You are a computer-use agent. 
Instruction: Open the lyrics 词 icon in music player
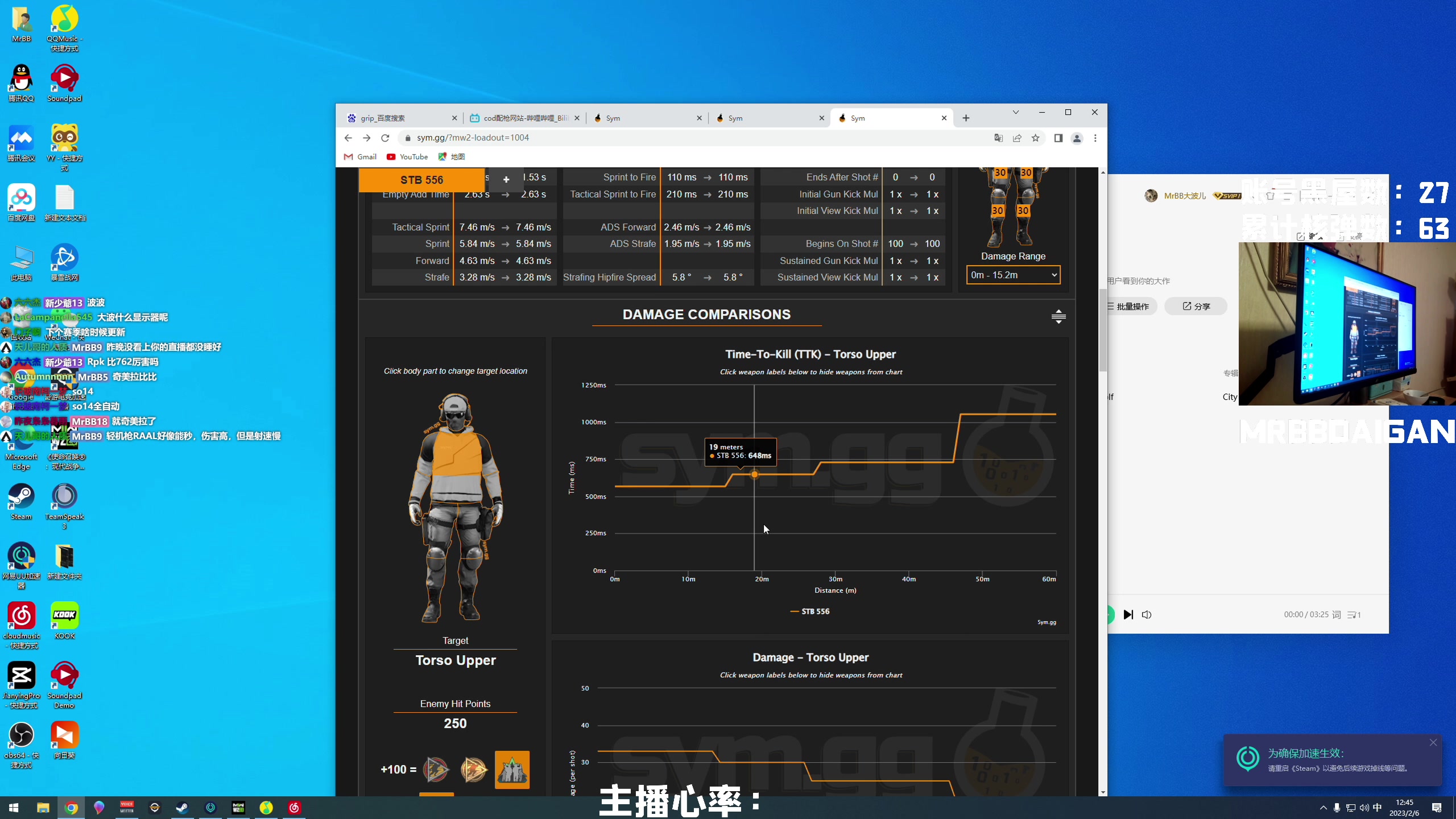pos(1337,614)
